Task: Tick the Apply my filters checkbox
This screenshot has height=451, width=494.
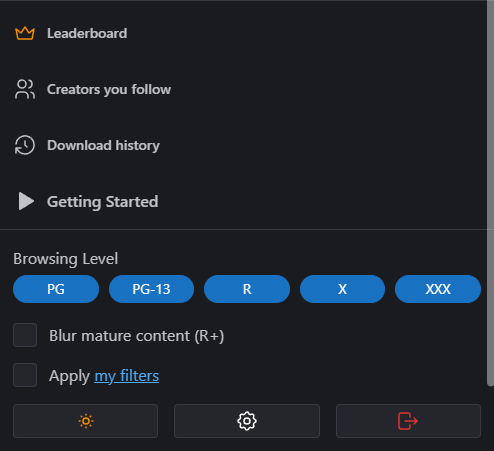Action: tap(25, 375)
